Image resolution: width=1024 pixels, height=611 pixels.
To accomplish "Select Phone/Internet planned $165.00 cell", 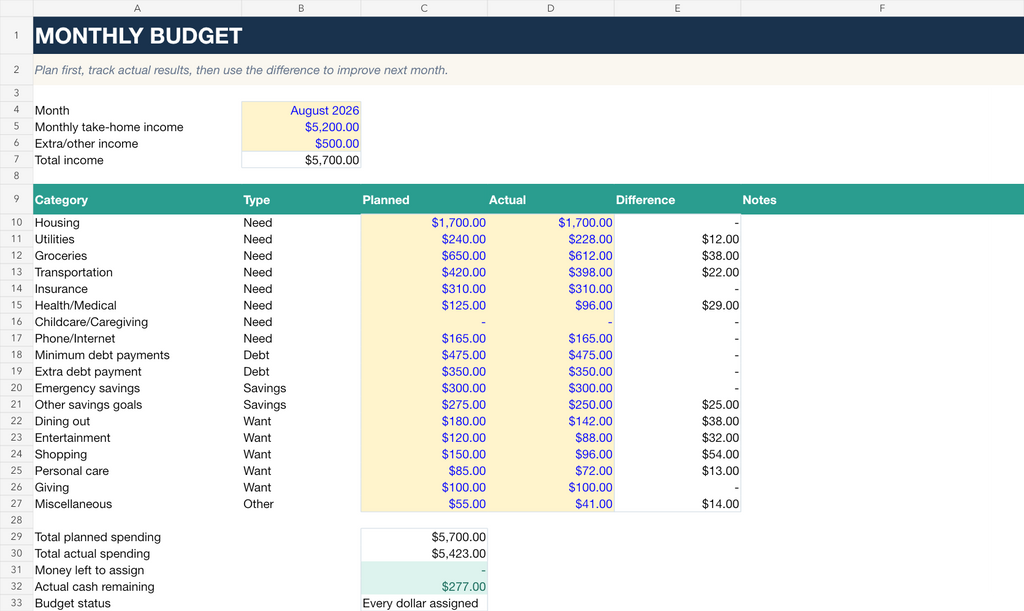I will [x=424, y=338].
